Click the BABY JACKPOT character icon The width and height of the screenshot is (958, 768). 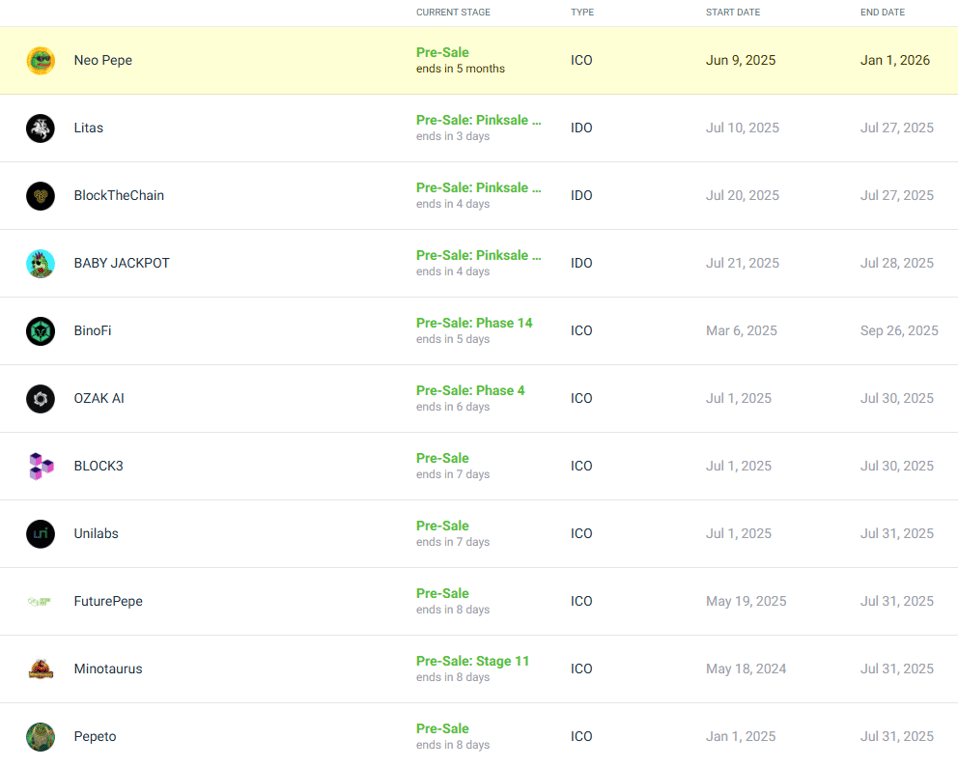click(x=40, y=263)
